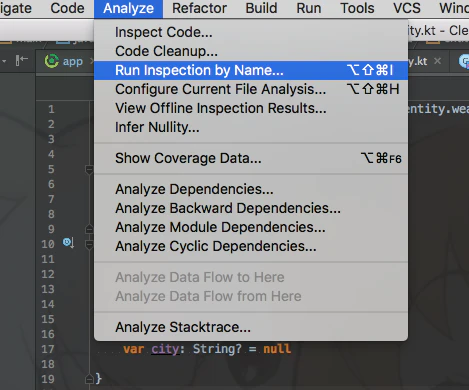The height and width of the screenshot is (390, 469).
Task: Collapse the code fold marker at line 5
Action: [89, 170]
